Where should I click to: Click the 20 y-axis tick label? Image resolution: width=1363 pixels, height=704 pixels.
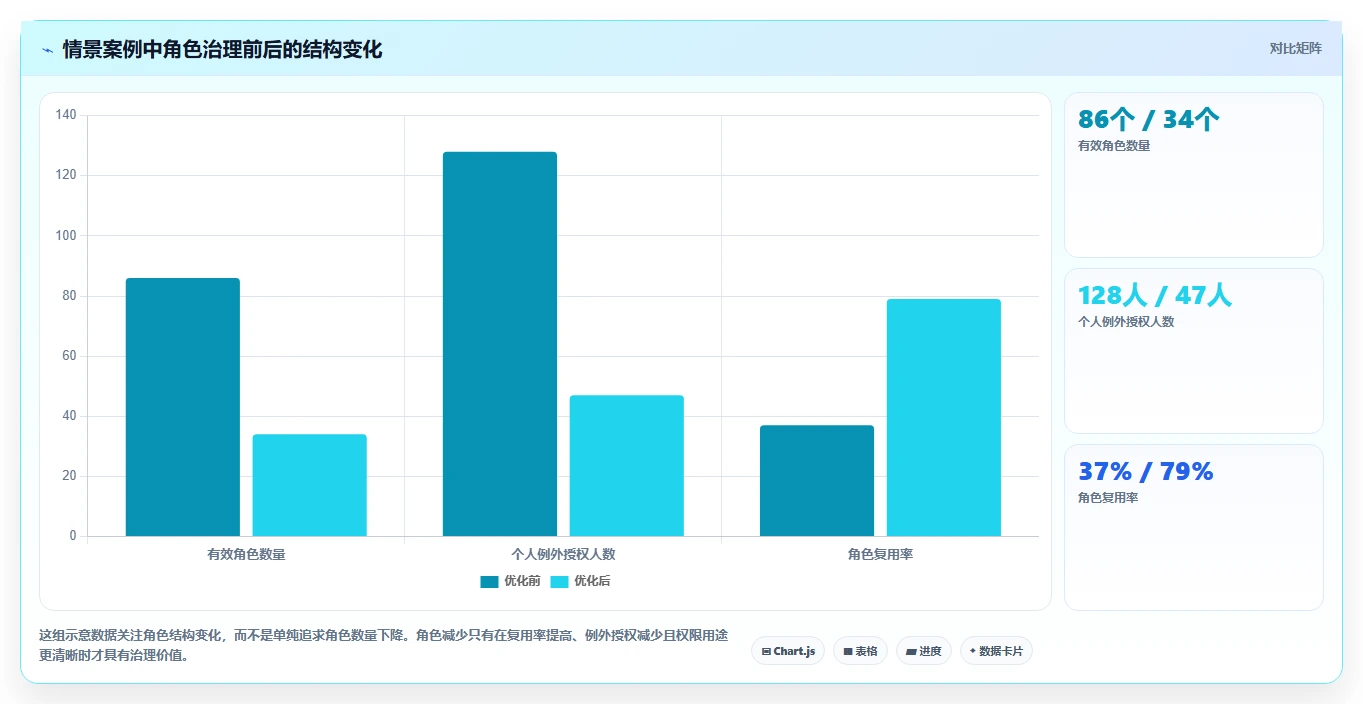(x=69, y=476)
